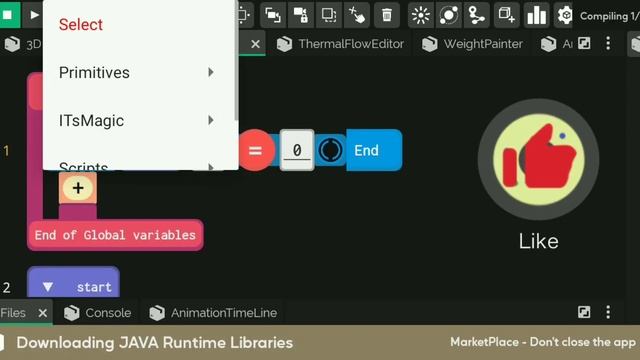Click the sun lighting toolbar icon
This screenshot has width=640, height=360.
[420, 16]
